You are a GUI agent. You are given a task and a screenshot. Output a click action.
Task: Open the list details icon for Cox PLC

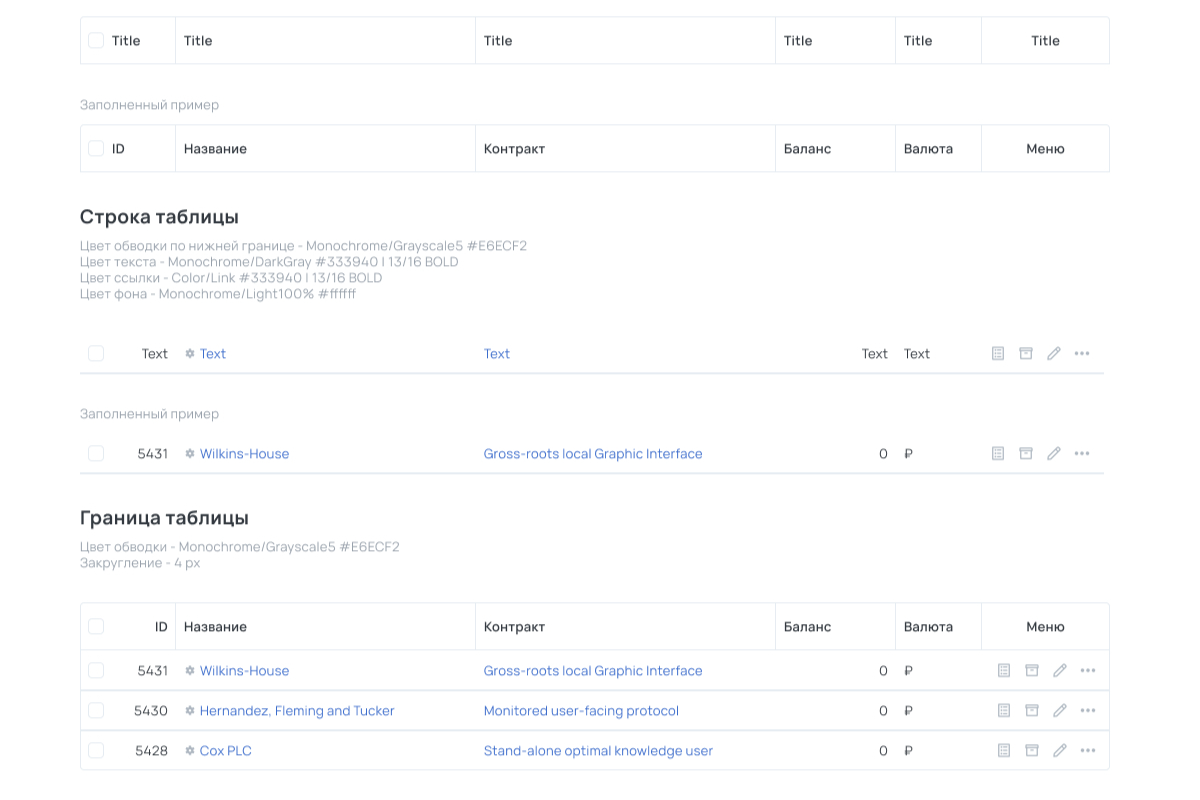point(1004,751)
